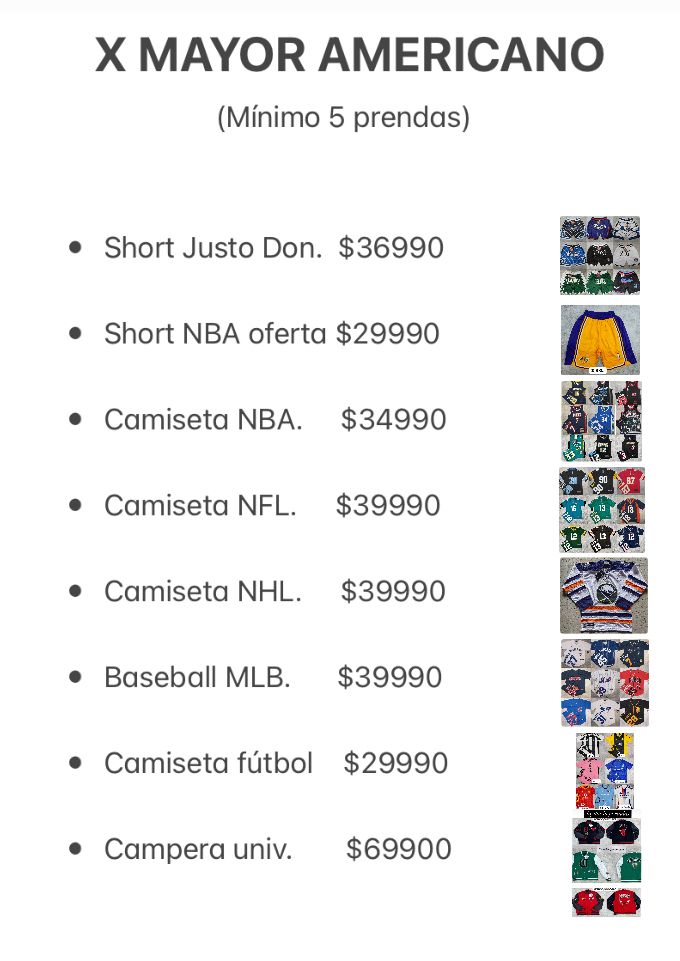This screenshot has height=961, width=680.
Task: Click the X MAYOR AMERICANO heading
Action: [349, 55]
